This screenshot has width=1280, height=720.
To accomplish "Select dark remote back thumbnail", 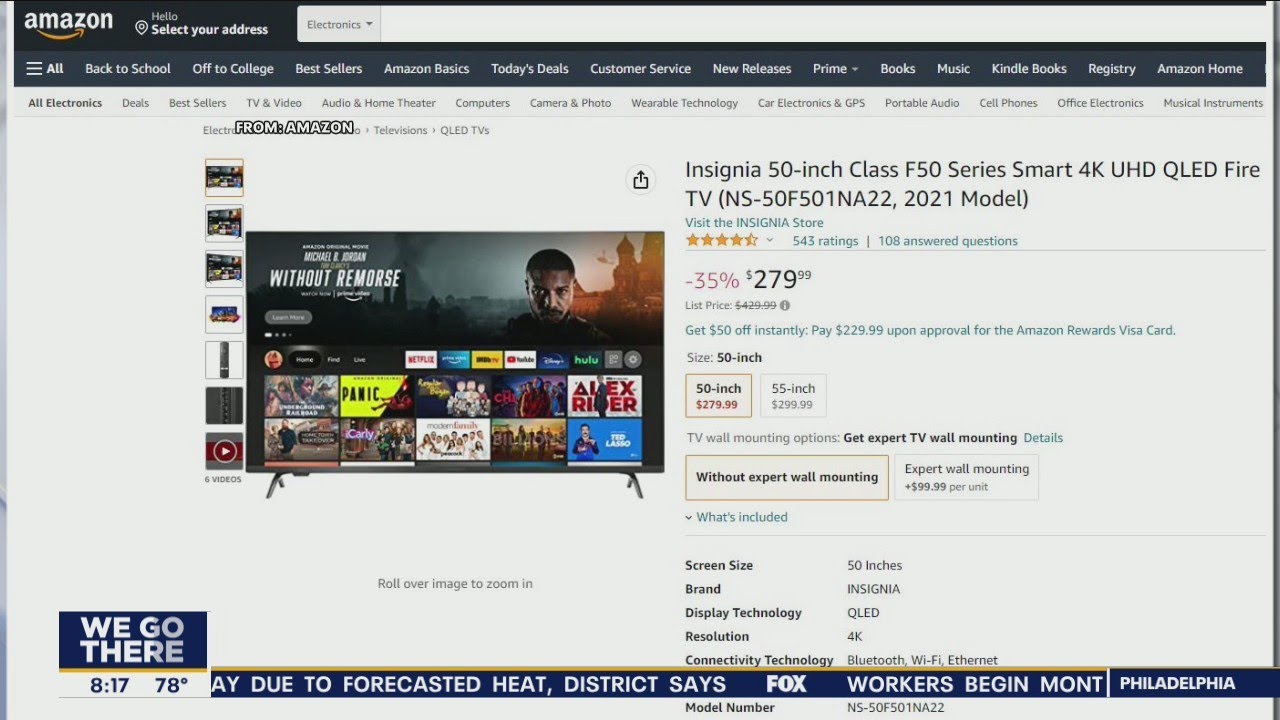I will pyautogui.click(x=224, y=405).
